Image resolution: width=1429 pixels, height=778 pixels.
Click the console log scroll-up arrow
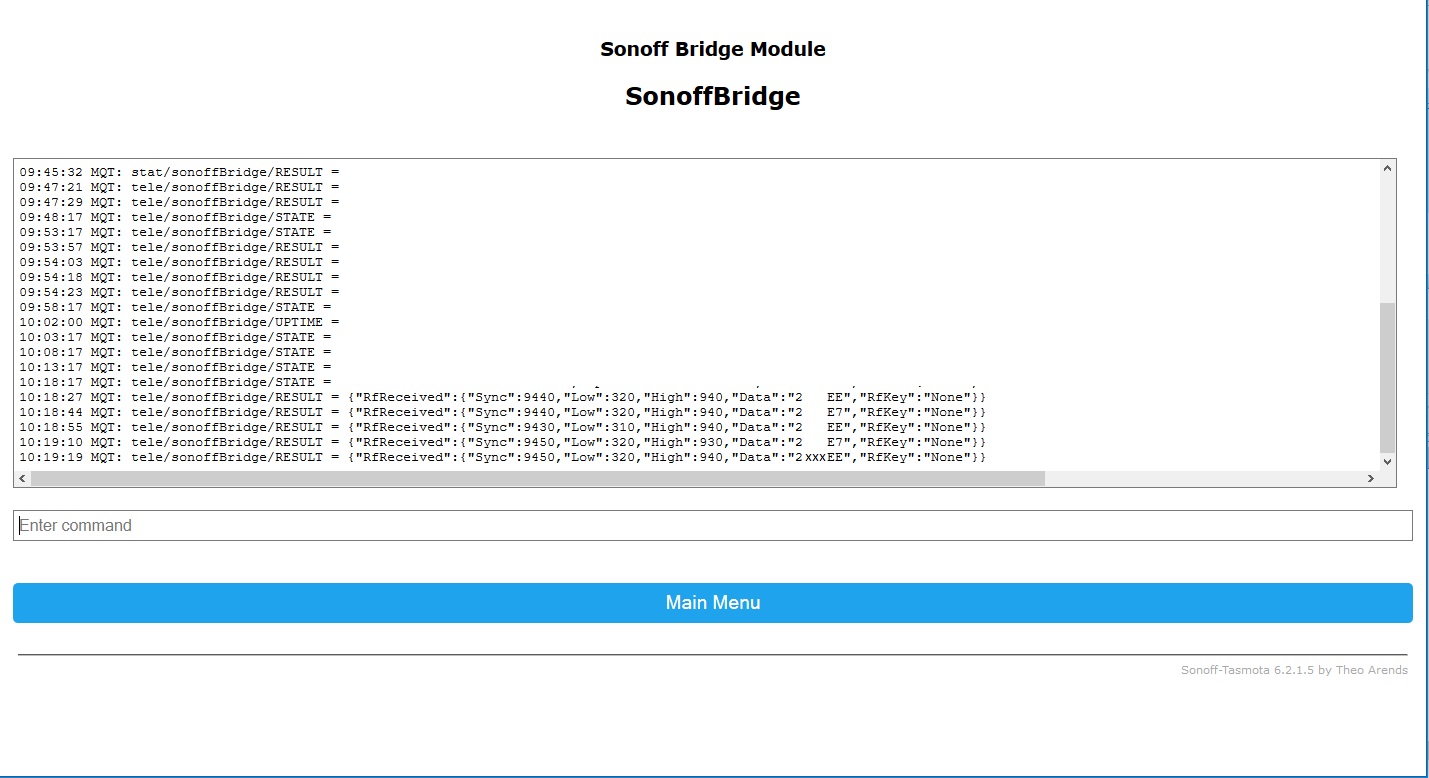point(1387,169)
